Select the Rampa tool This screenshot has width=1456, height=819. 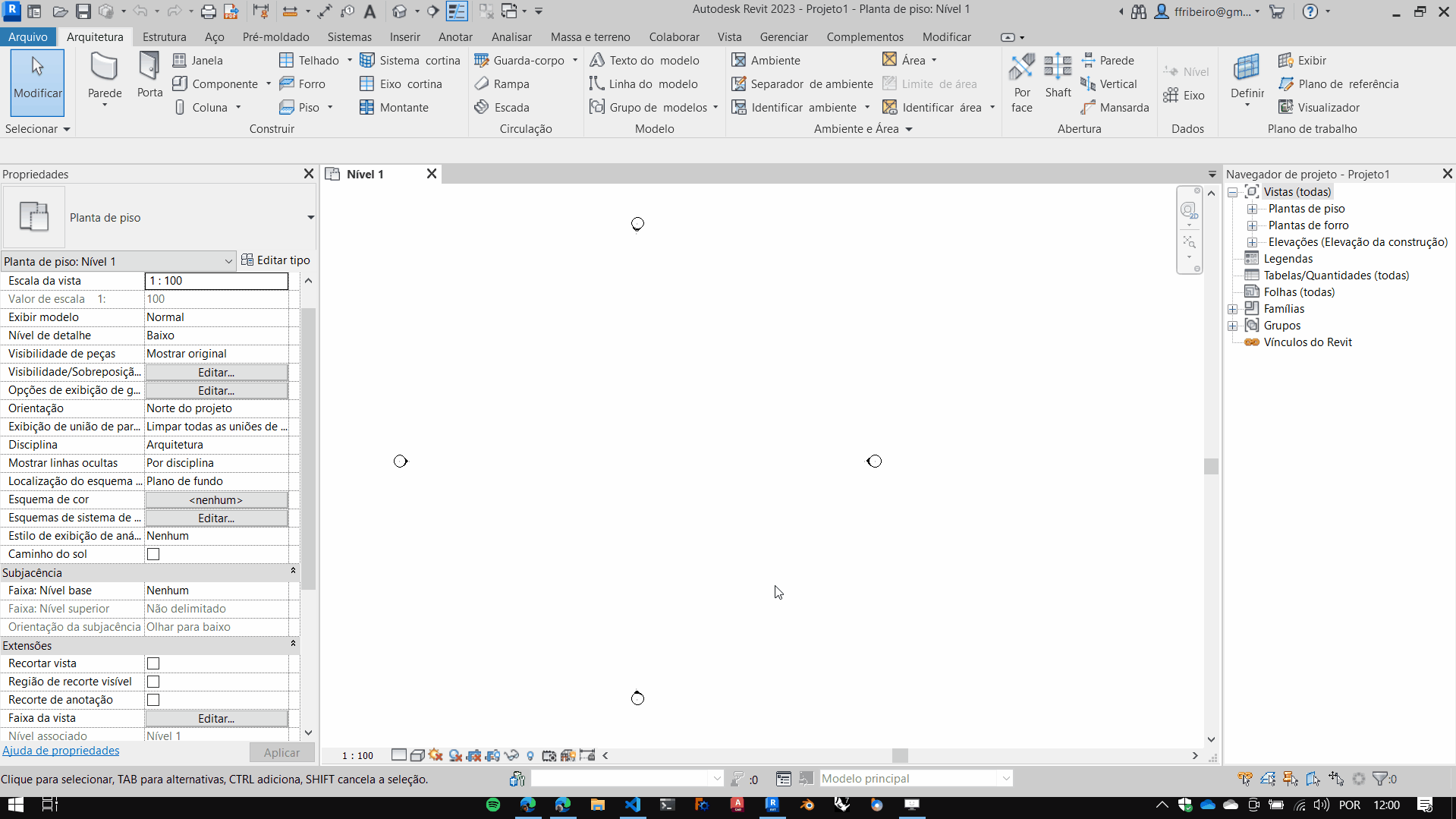(502, 83)
